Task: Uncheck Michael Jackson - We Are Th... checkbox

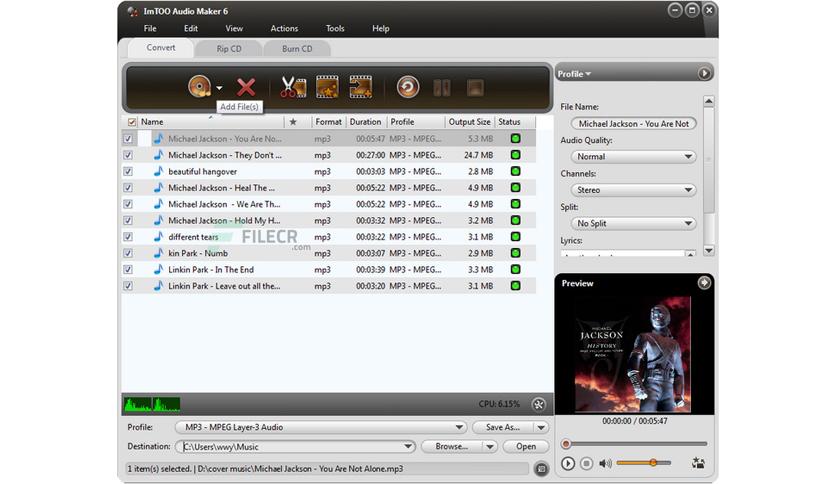Action: click(128, 204)
